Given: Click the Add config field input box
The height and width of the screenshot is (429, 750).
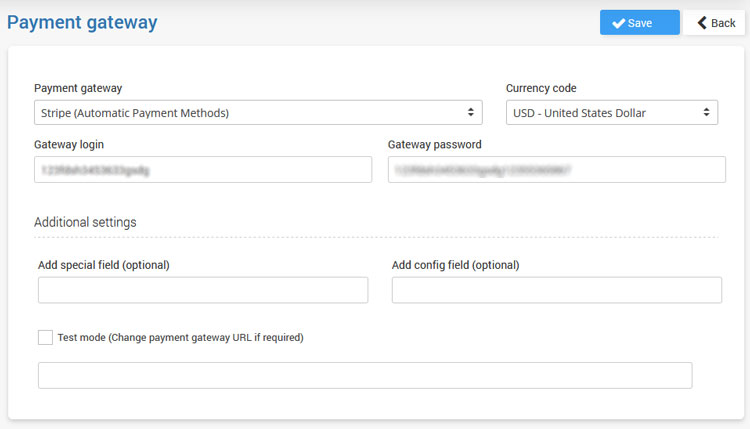Looking at the screenshot, I should coord(556,290).
